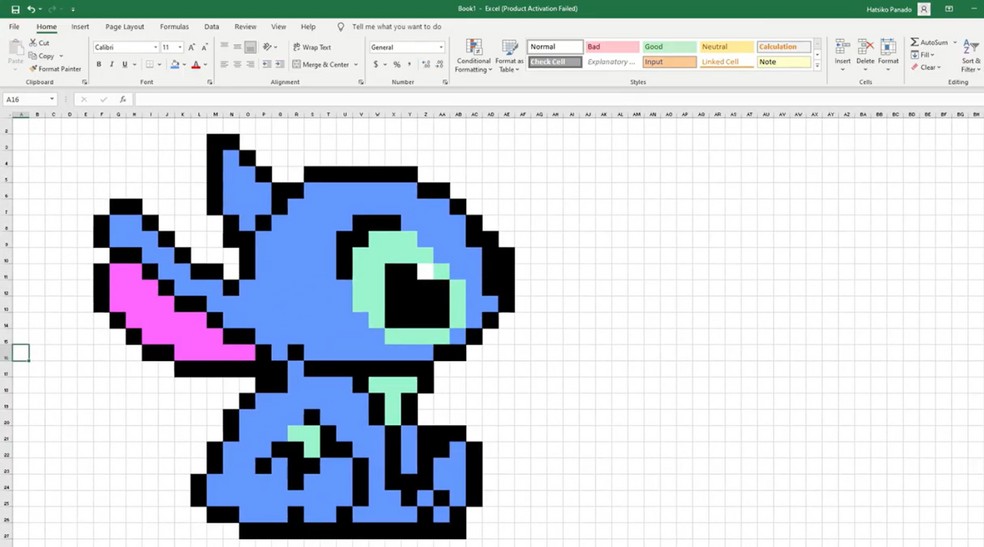Decrease the cell indent
984x547 pixels.
[x=267, y=64]
